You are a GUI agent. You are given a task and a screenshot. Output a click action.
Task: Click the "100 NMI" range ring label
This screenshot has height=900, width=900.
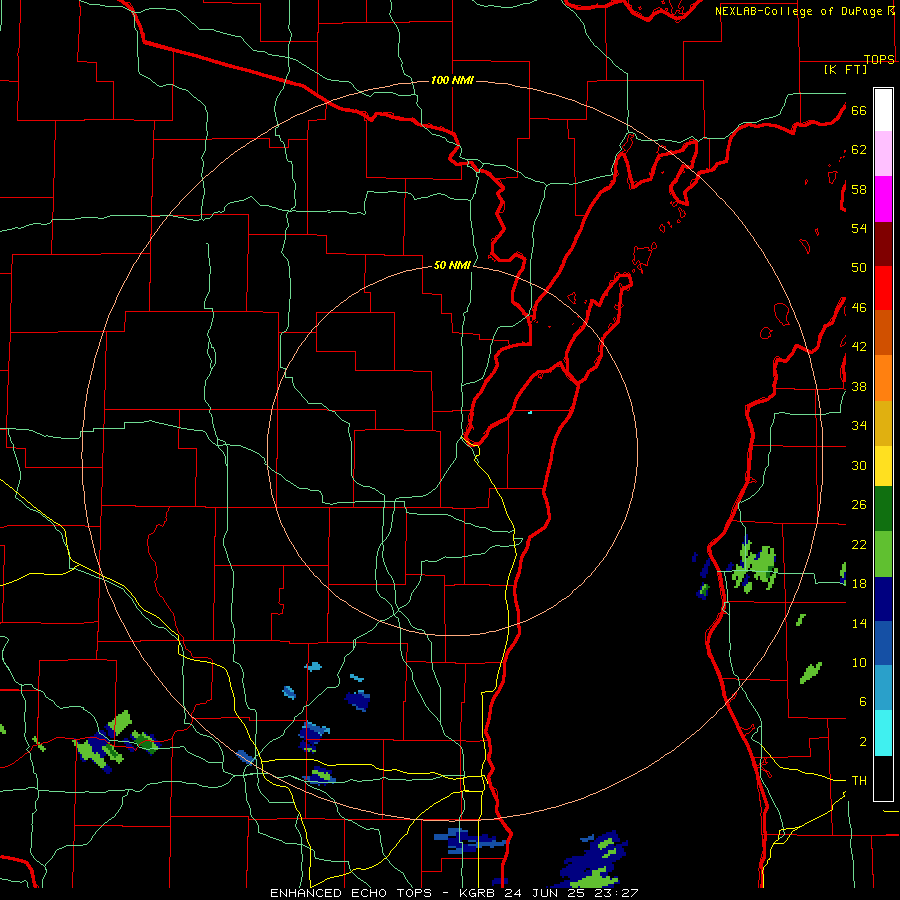pyautogui.click(x=452, y=80)
